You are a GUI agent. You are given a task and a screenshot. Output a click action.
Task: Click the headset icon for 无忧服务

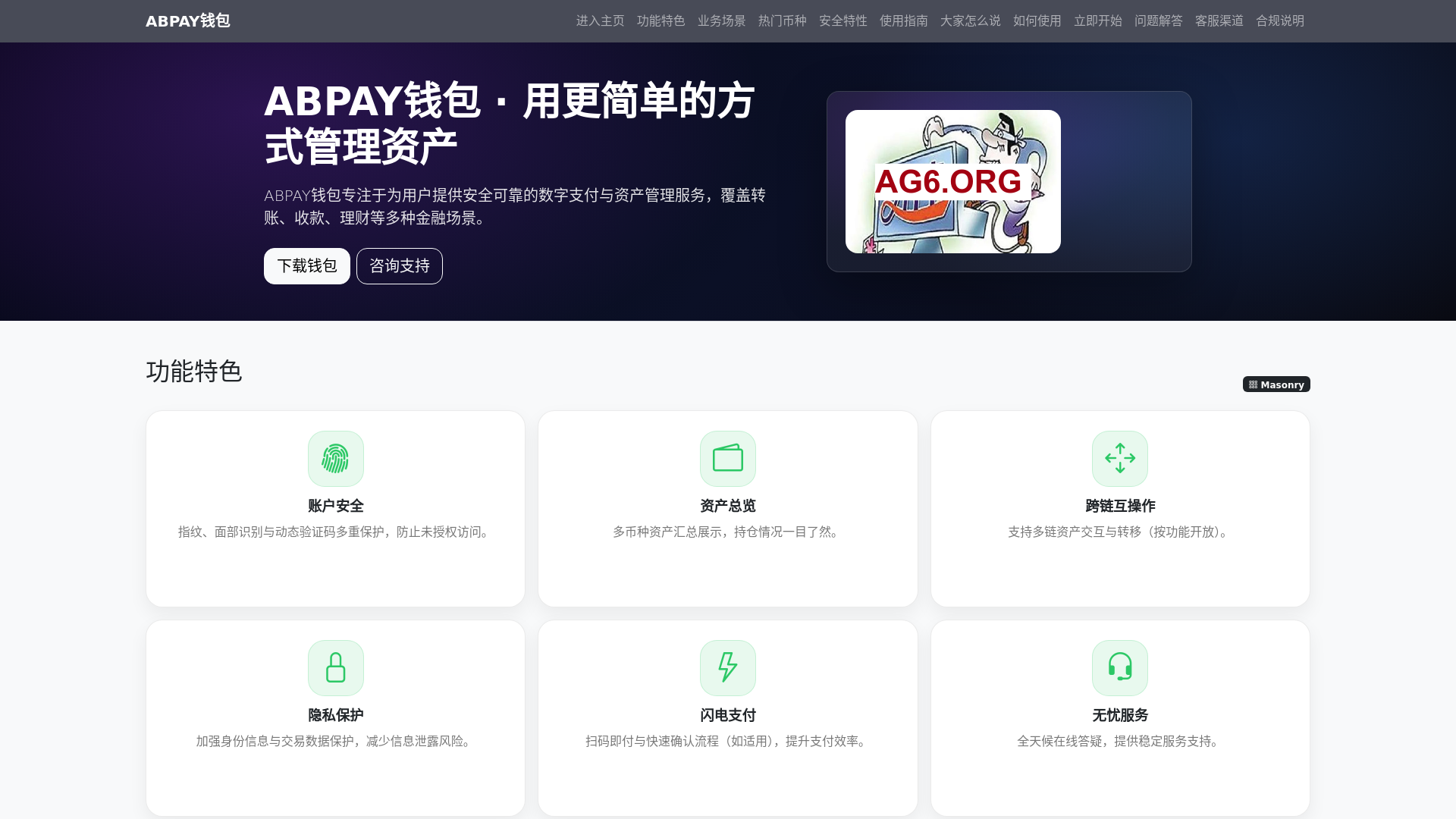1120,668
